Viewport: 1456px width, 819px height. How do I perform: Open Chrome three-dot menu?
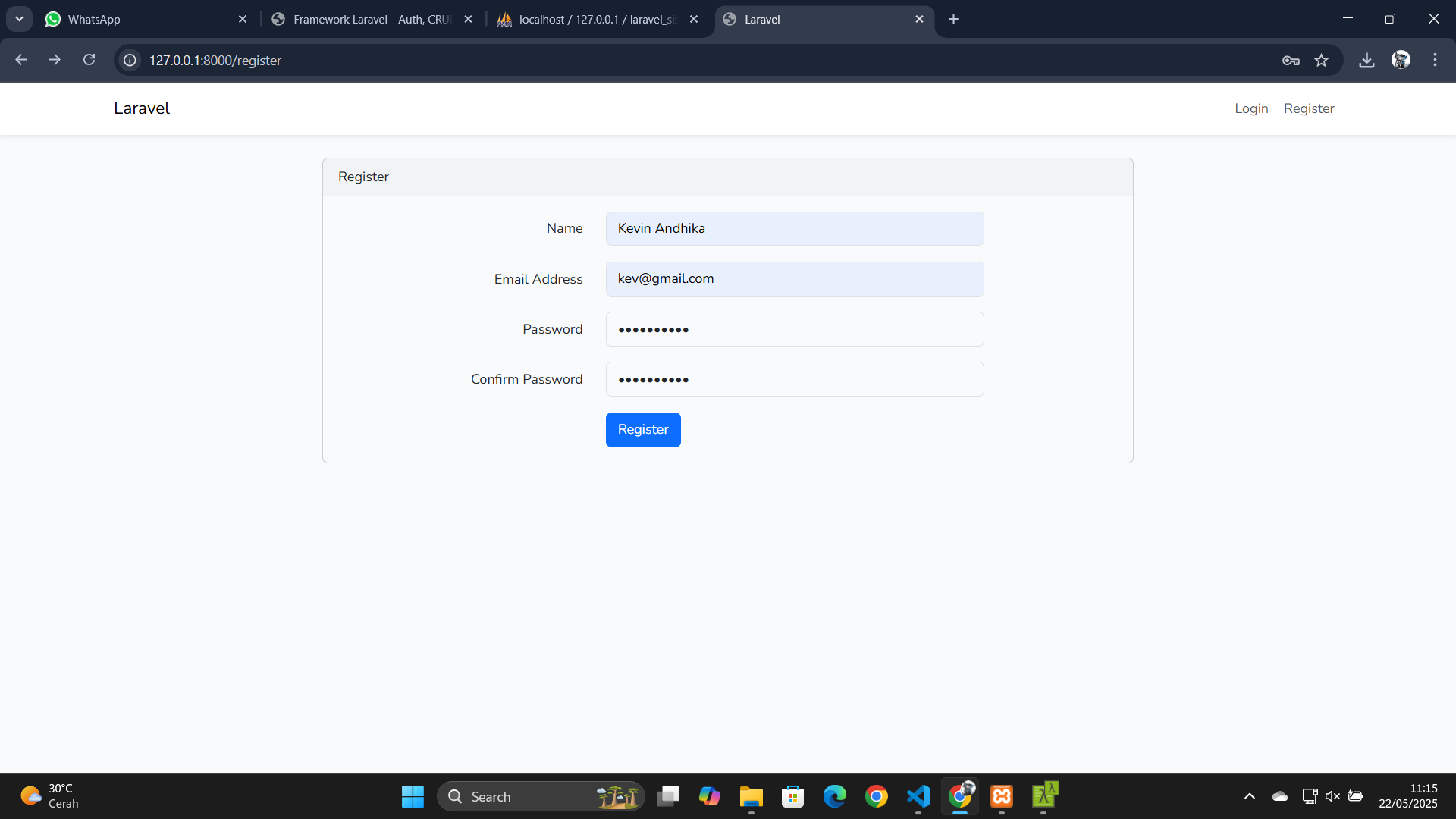point(1435,61)
